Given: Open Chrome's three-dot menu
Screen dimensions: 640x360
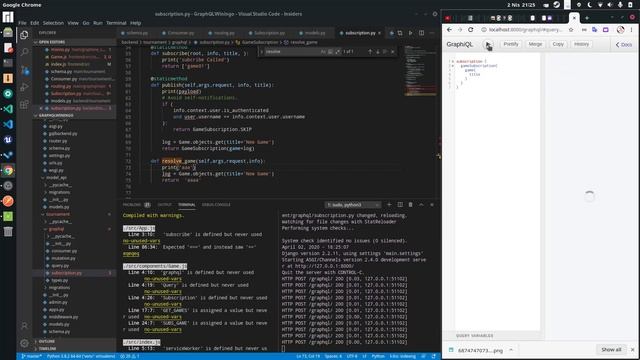Looking at the screenshot, I should tap(632, 30).
